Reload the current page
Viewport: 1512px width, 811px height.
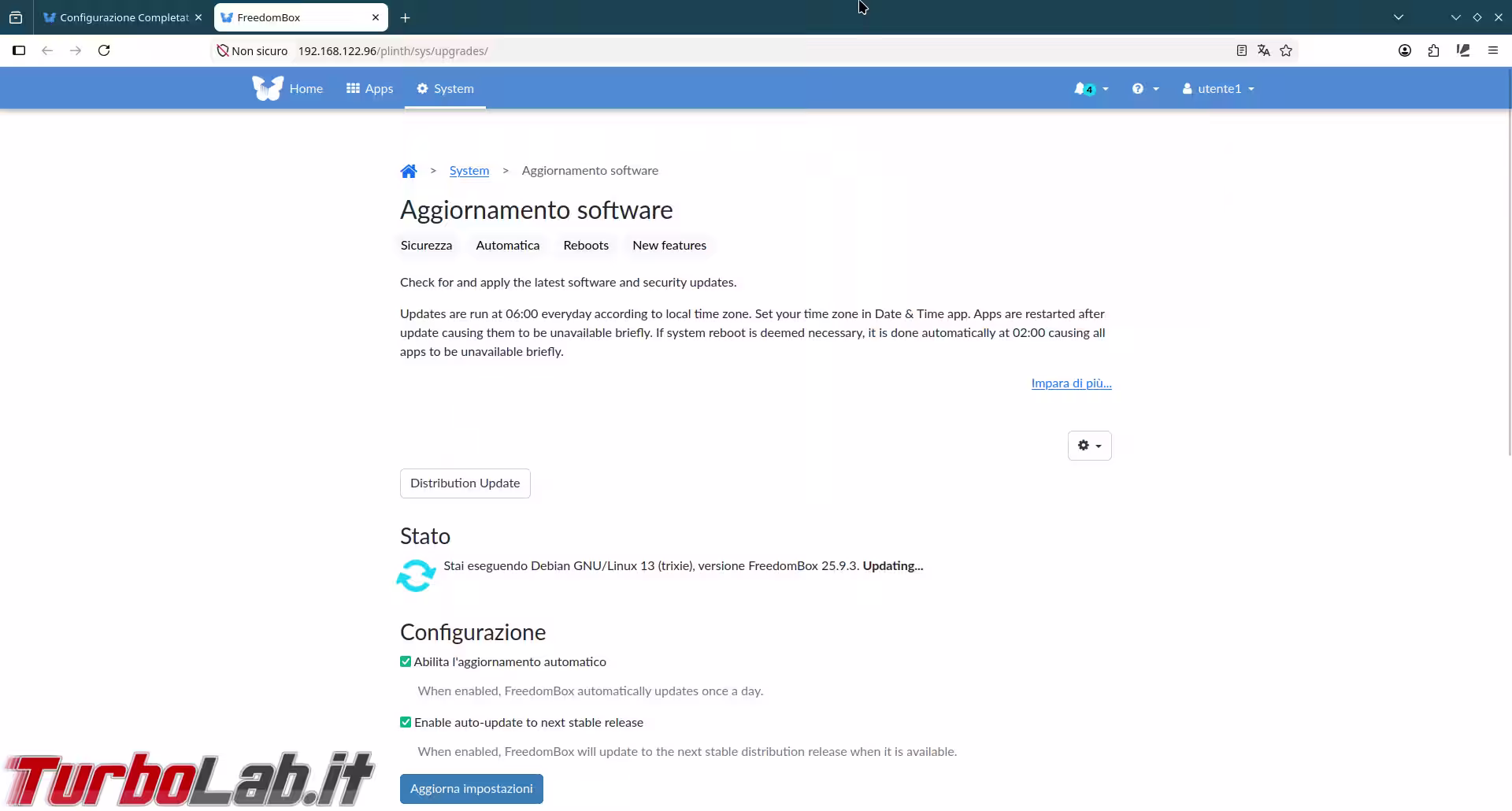104,50
